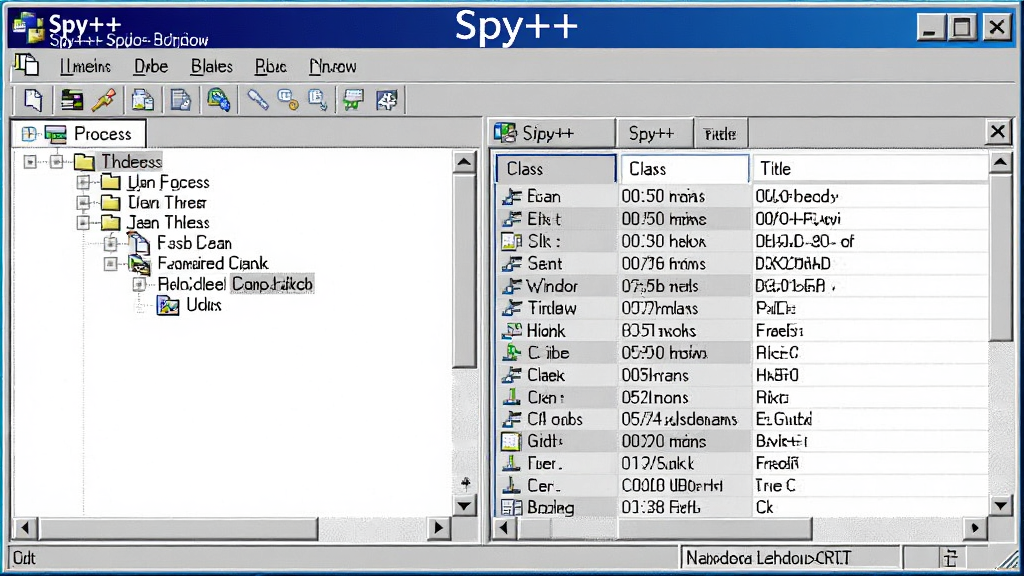The width and height of the screenshot is (1024, 576).
Task: Click the new document toolbar icon
Action: 33,100
